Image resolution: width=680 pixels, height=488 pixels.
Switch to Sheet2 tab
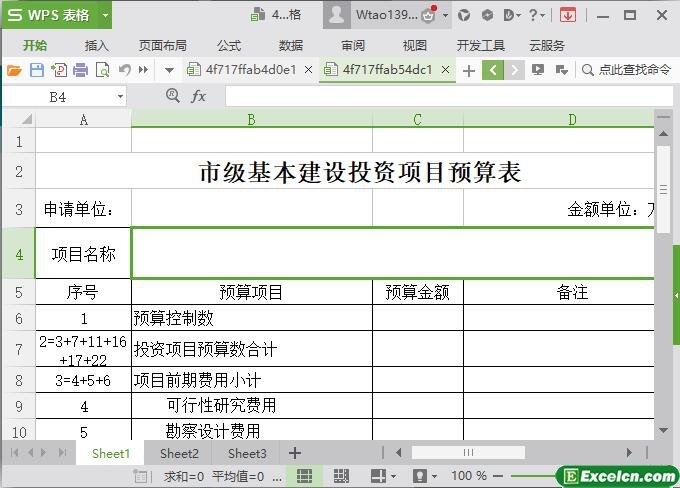180,453
